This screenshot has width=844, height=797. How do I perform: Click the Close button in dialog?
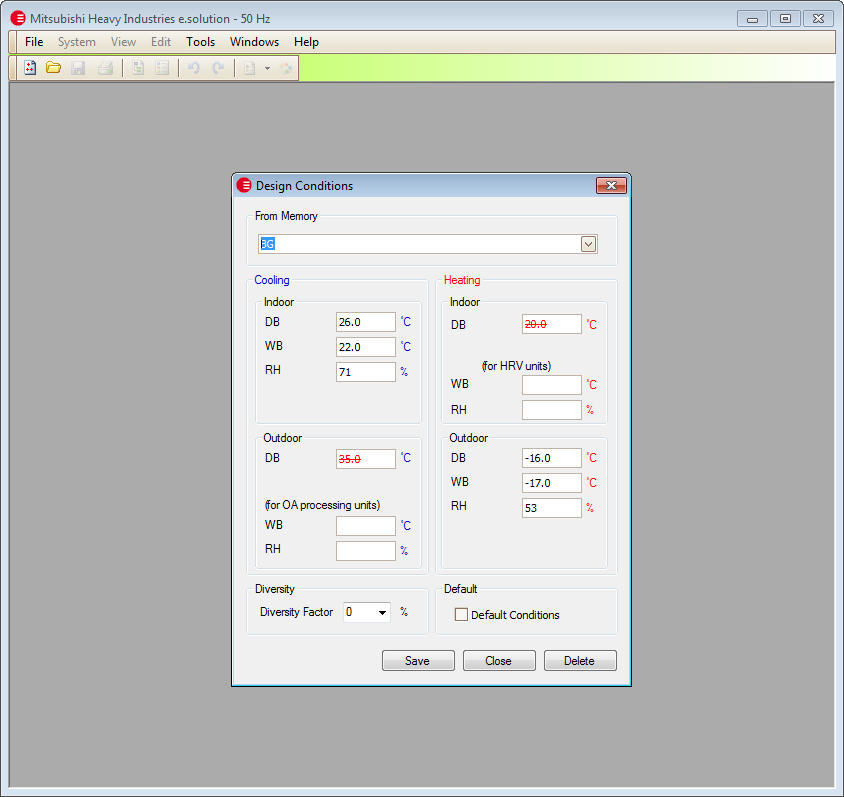(499, 660)
